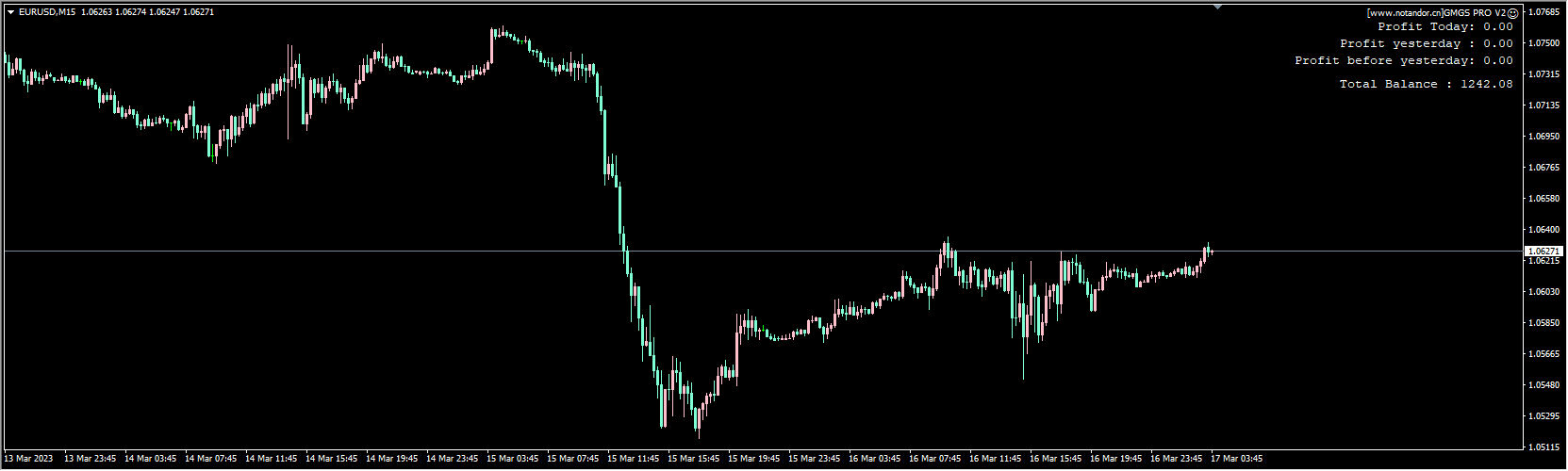
Task: Click price level 1.07500 on the axis
Action: [1543, 43]
